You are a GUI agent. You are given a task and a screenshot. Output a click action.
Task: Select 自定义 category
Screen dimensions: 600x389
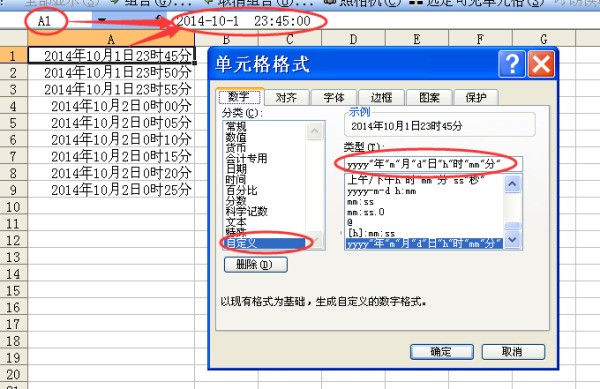click(265, 243)
